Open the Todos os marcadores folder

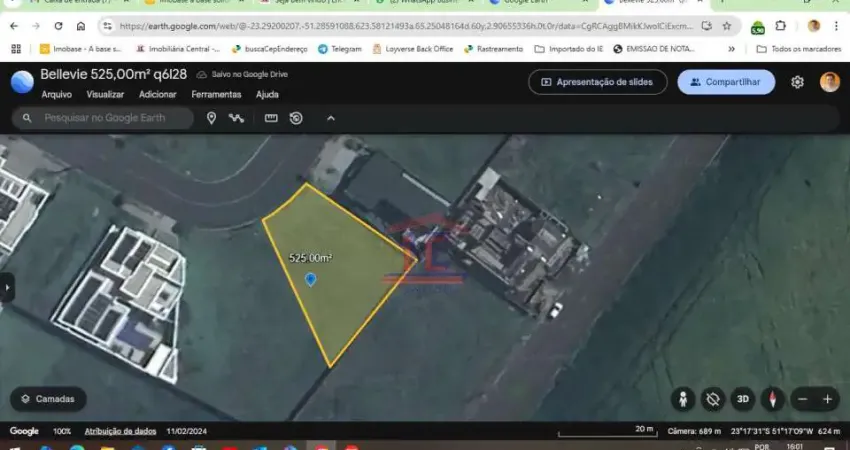(x=799, y=49)
